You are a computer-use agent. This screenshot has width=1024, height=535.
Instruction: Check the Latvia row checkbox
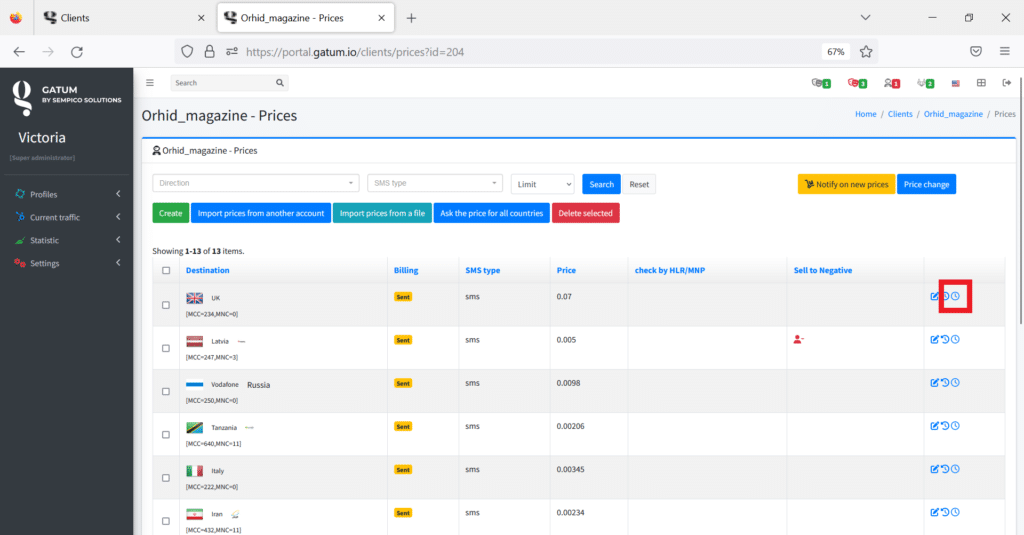point(166,348)
